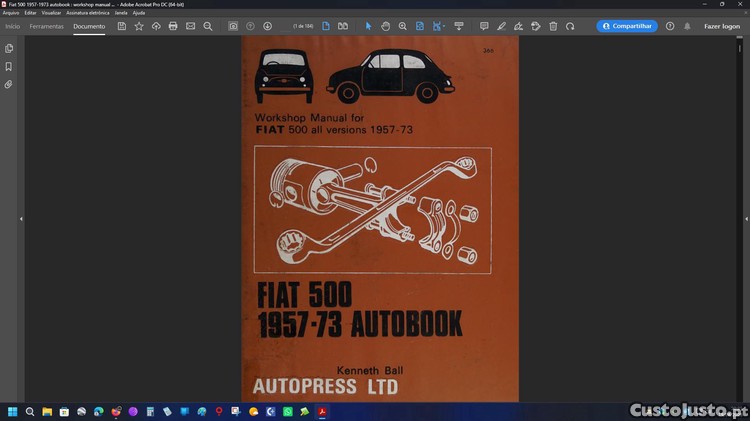Open taskbar search
750x421 pixels.
pyautogui.click(x=30, y=412)
